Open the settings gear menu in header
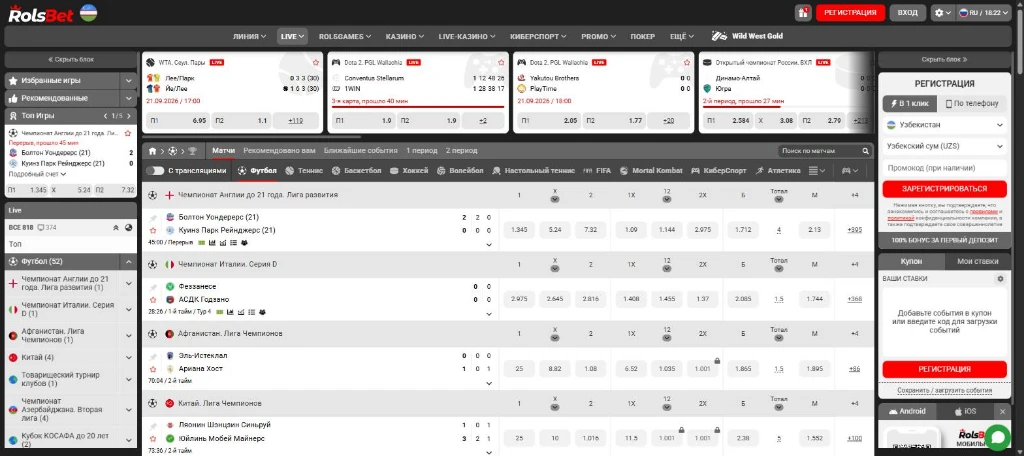Screen dimensions: 1024x456 942,12
